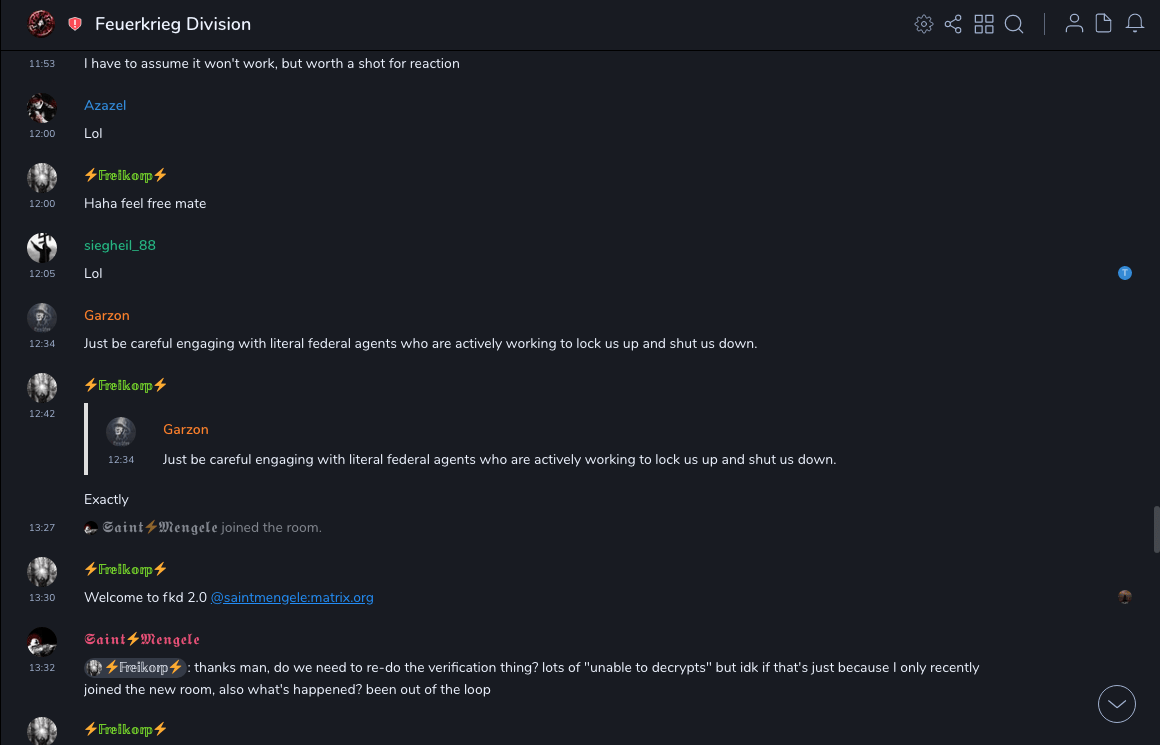Click the room name in header

(173, 24)
